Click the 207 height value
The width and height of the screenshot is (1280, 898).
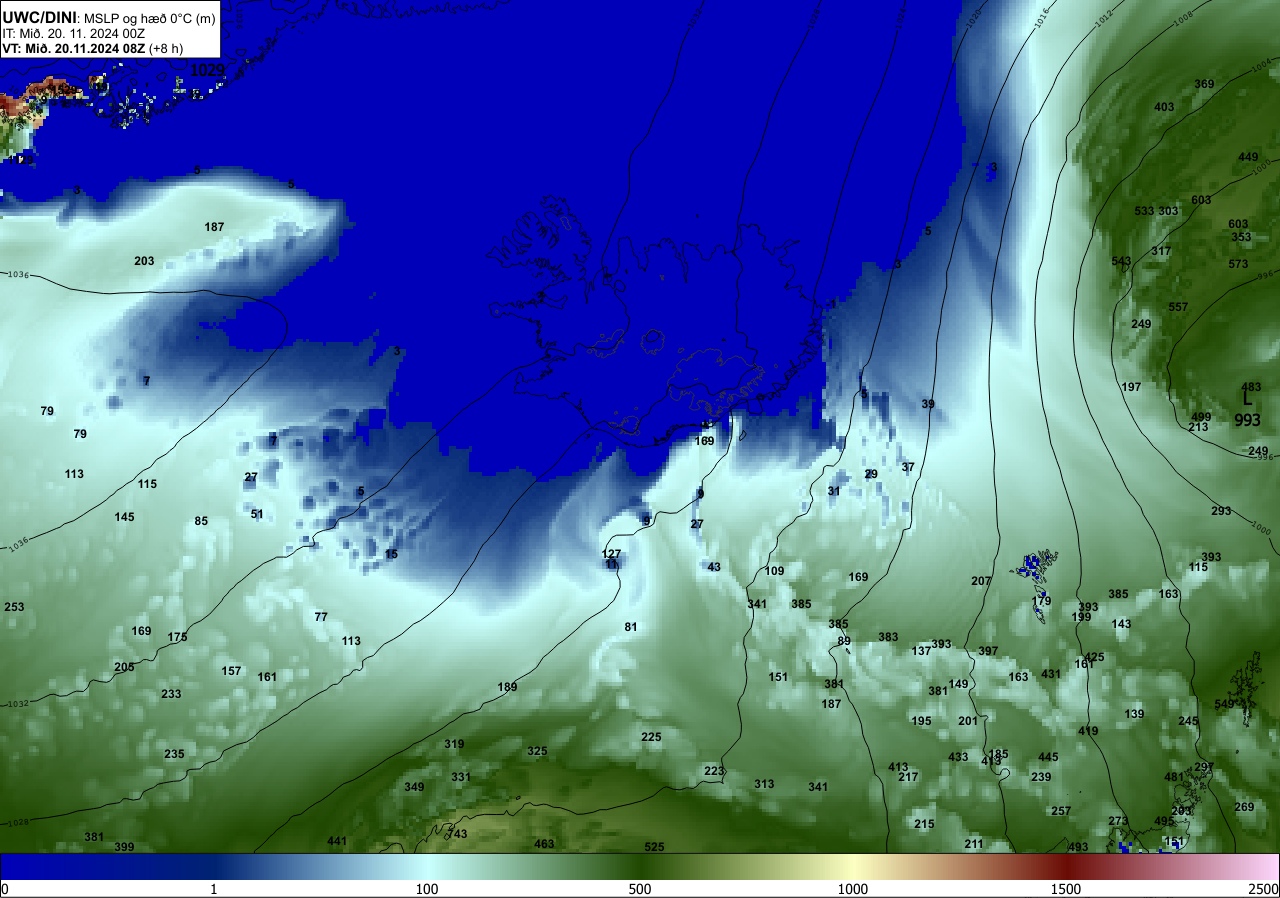[x=981, y=581]
